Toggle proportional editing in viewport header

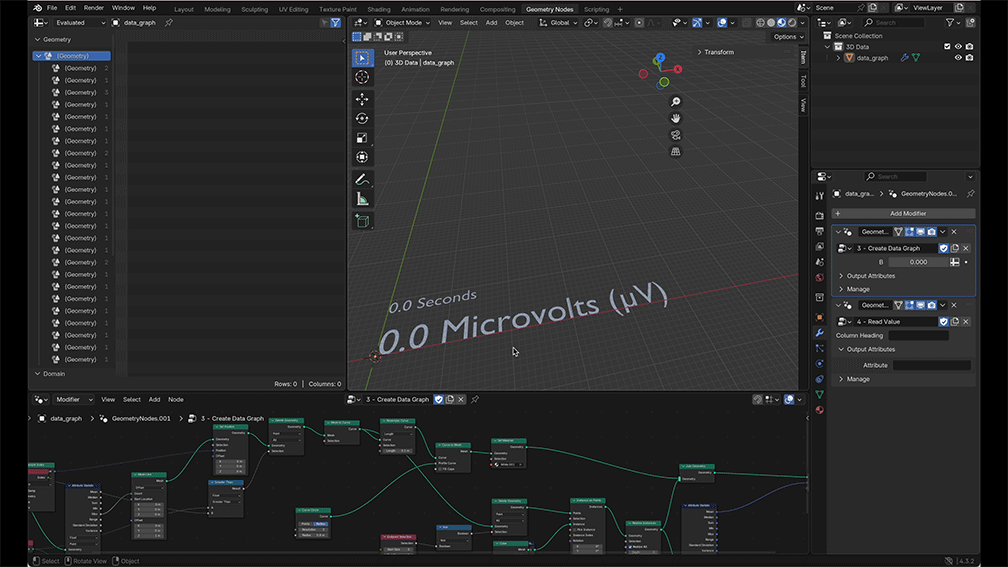click(x=639, y=22)
